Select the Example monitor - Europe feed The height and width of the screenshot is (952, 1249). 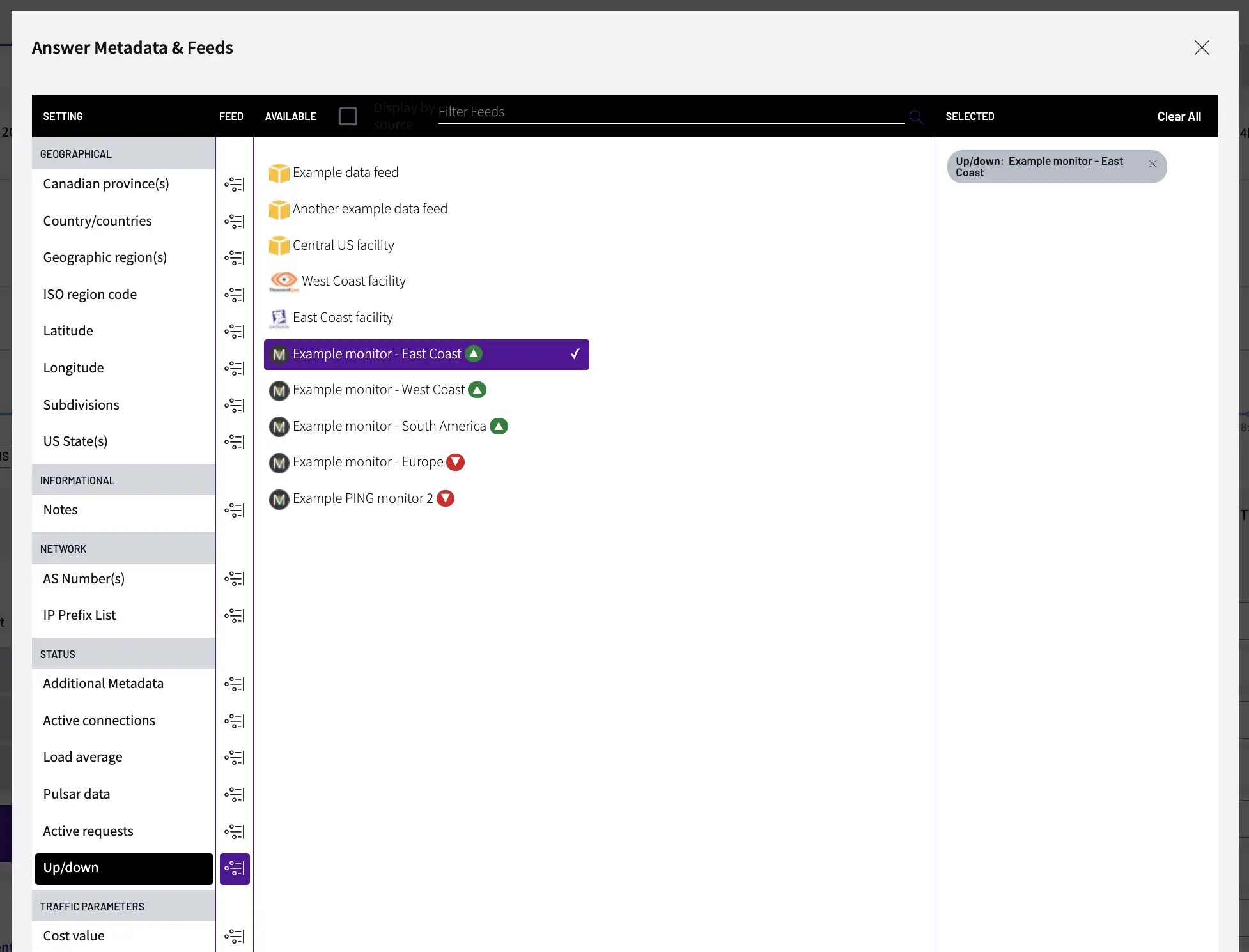click(x=368, y=462)
